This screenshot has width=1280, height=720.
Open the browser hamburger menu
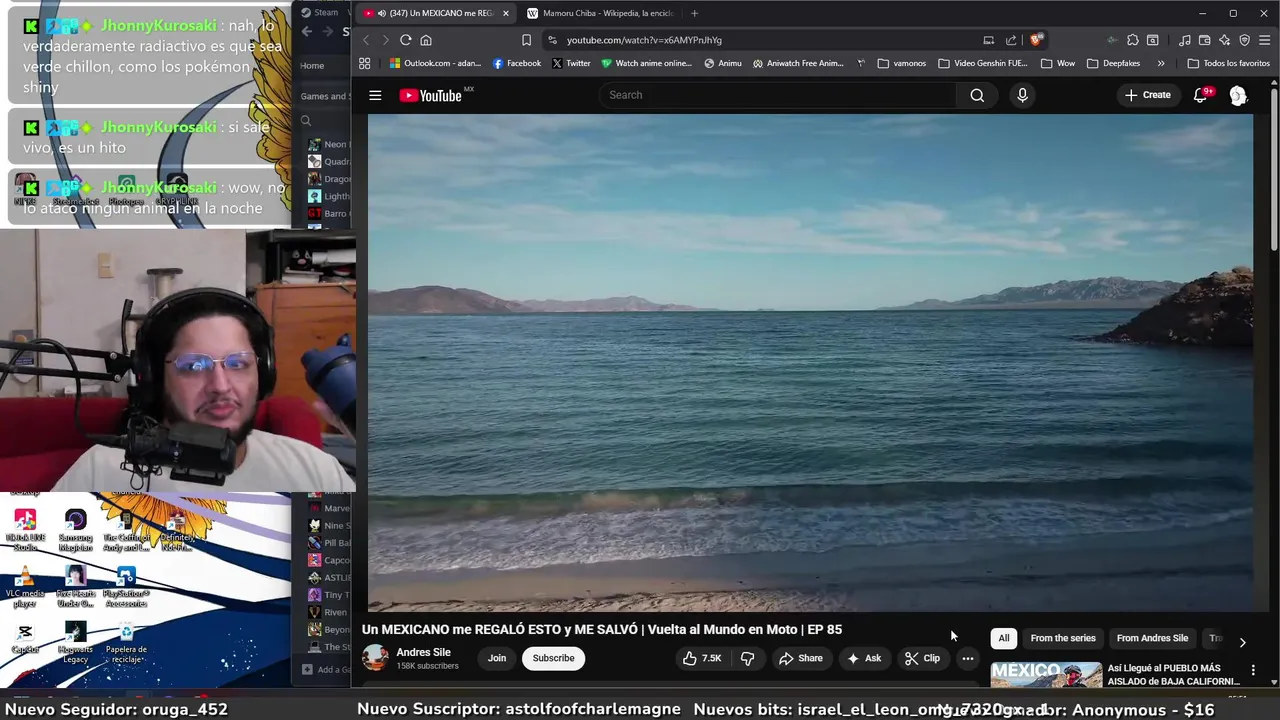tap(1265, 40)
